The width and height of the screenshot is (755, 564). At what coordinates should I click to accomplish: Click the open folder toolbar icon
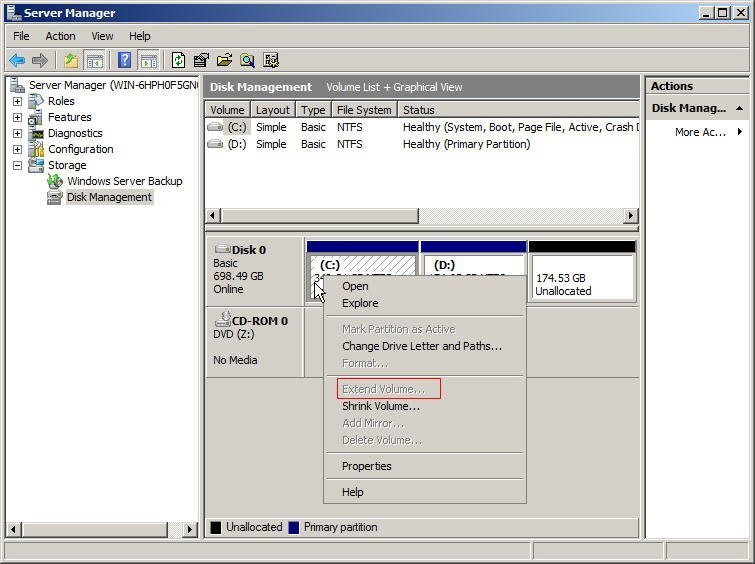point(224,61)
